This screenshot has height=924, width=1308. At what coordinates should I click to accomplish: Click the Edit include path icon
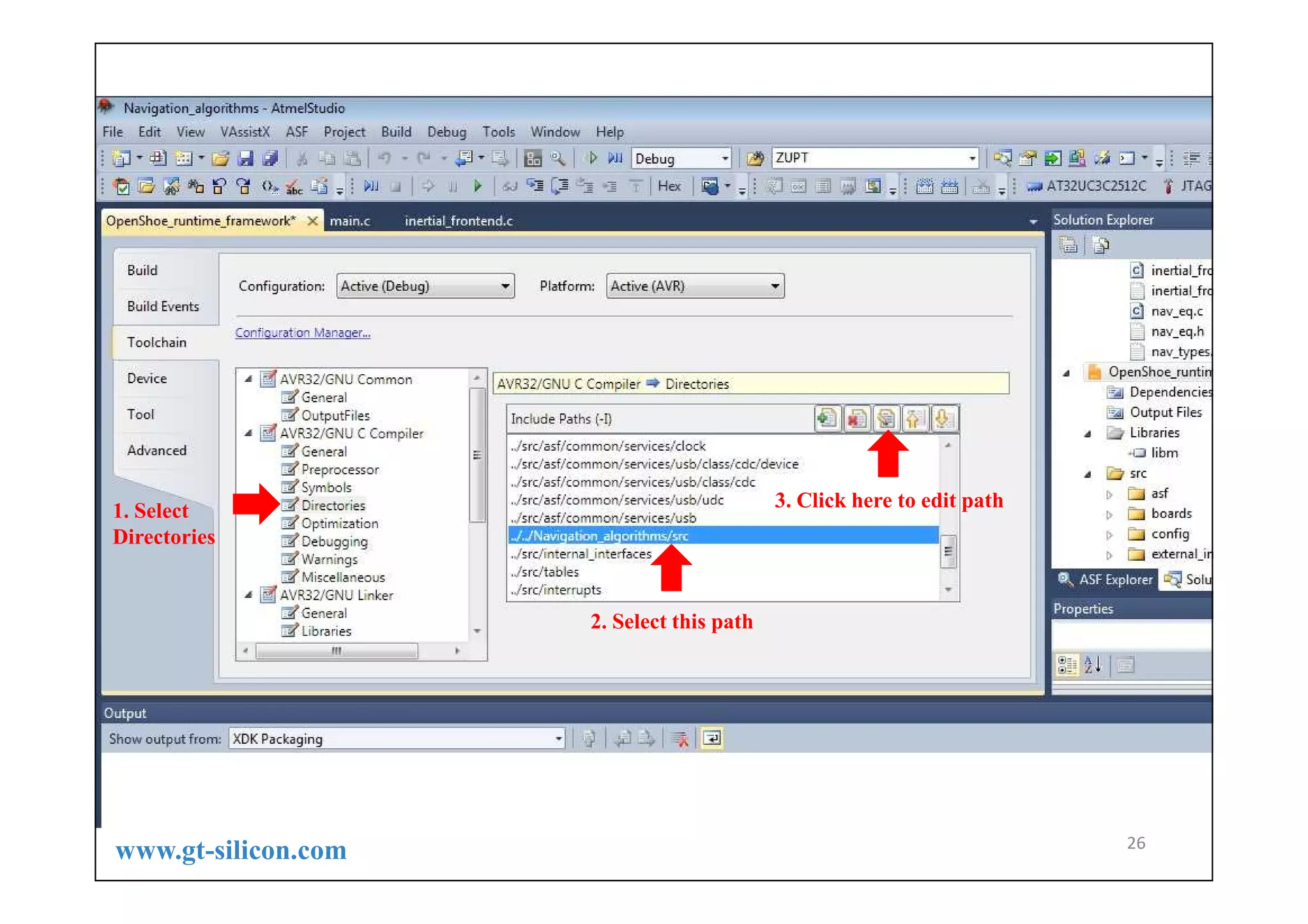point(885,419)
